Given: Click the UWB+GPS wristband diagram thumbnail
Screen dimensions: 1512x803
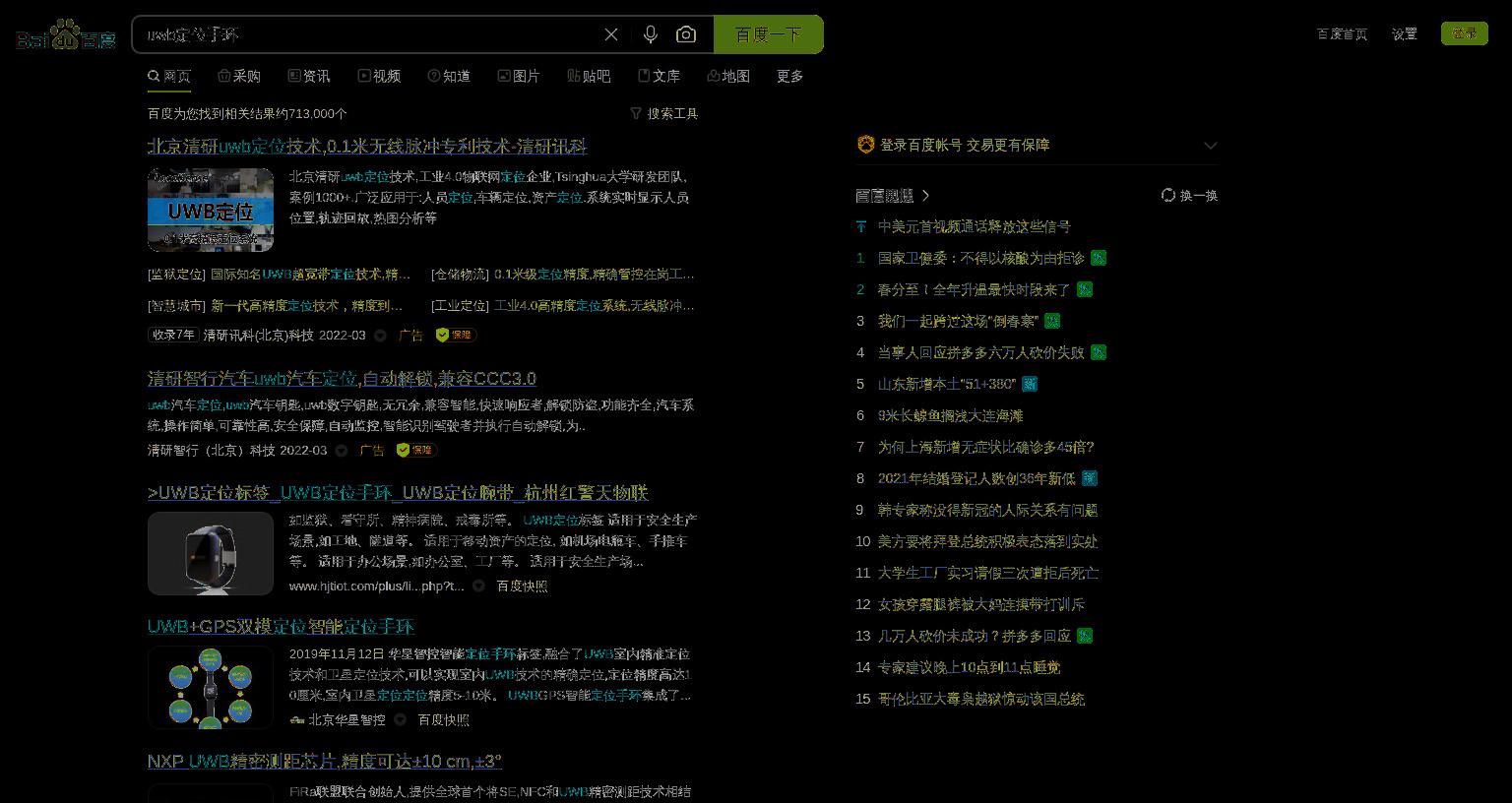Looking at the screenshot, I should 211,687.
